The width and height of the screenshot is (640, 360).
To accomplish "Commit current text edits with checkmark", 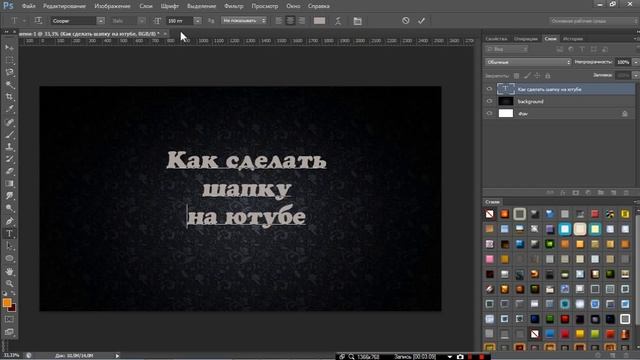I will pos(421,20).
